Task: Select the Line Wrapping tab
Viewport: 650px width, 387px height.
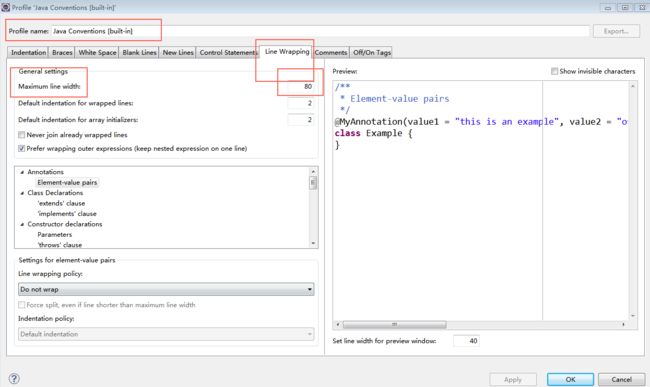Action: coord(287,51)
